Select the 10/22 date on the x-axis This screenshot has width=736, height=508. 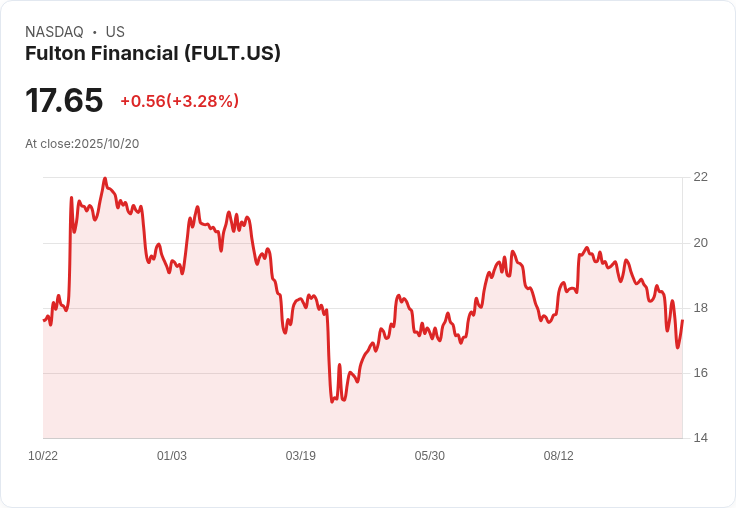click(43, 456)
